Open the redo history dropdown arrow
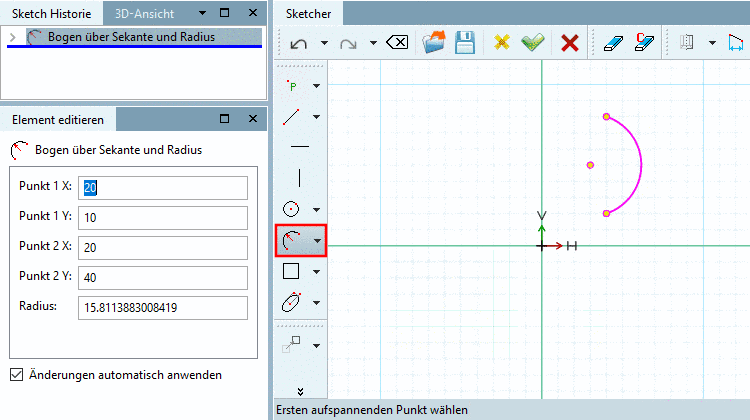750x420 pixels. (x=373, y=43)
